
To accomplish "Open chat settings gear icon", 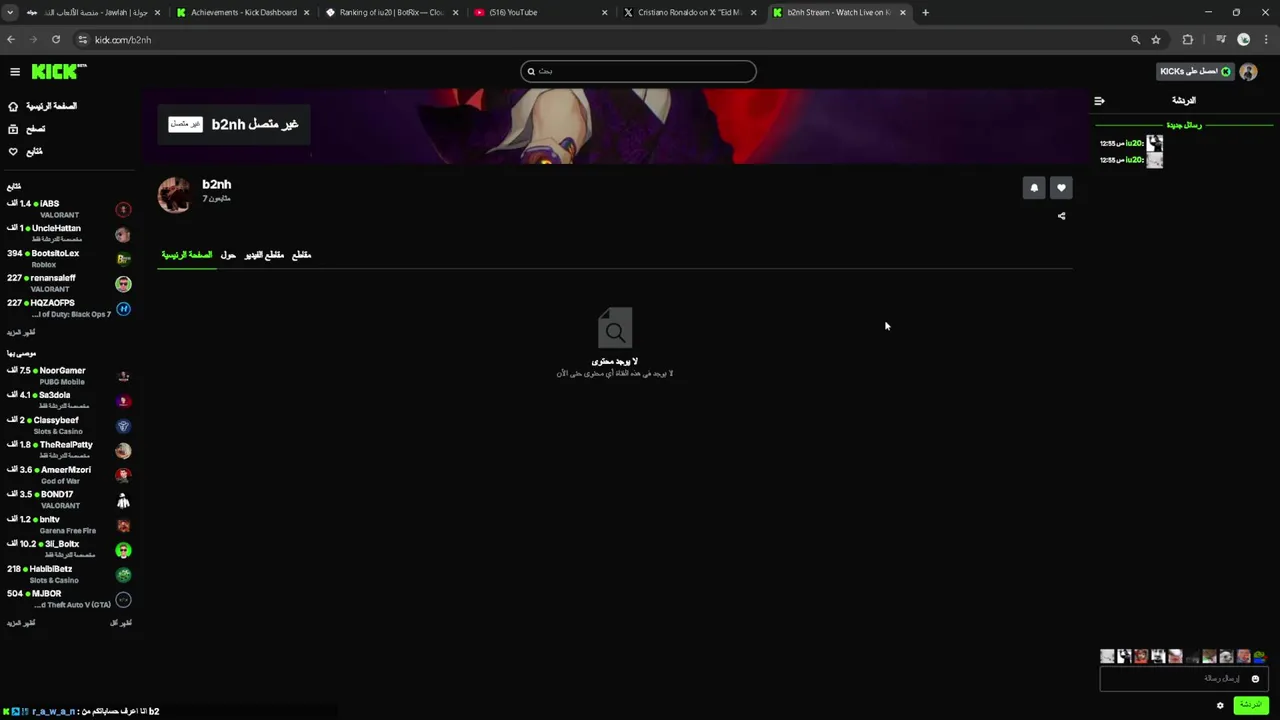I will pyautogui.click(x=1220, y=705).
